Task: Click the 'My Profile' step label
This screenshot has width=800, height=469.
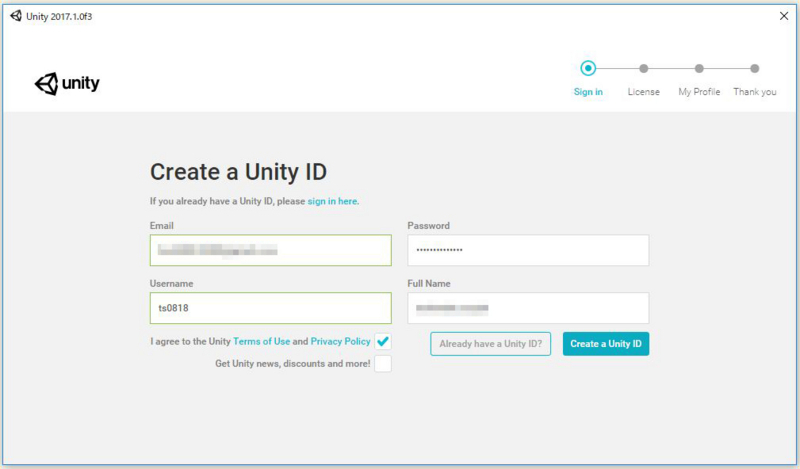Action: 699,92
